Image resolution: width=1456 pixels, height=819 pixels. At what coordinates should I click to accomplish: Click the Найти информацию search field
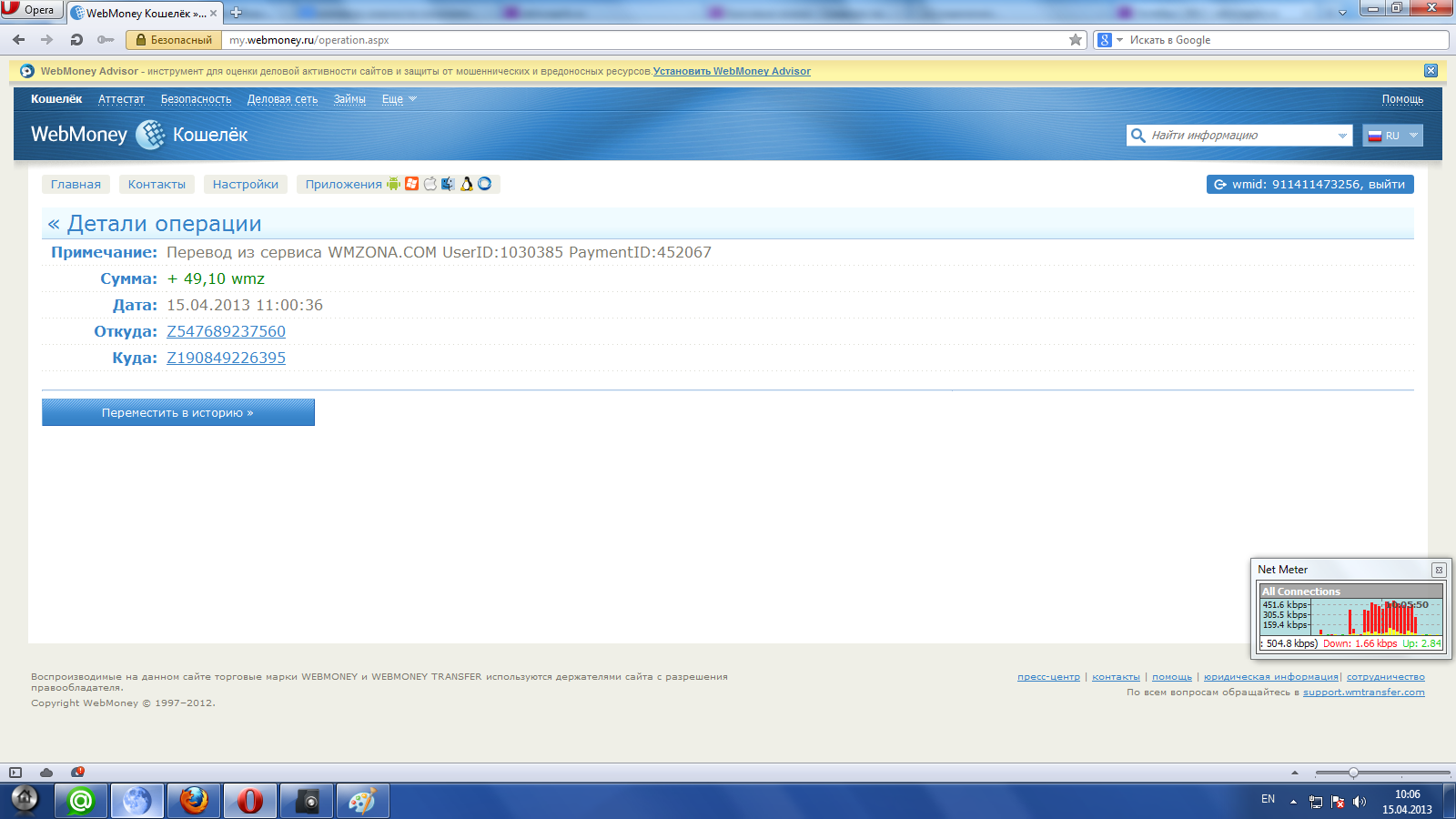[1238, 136]
